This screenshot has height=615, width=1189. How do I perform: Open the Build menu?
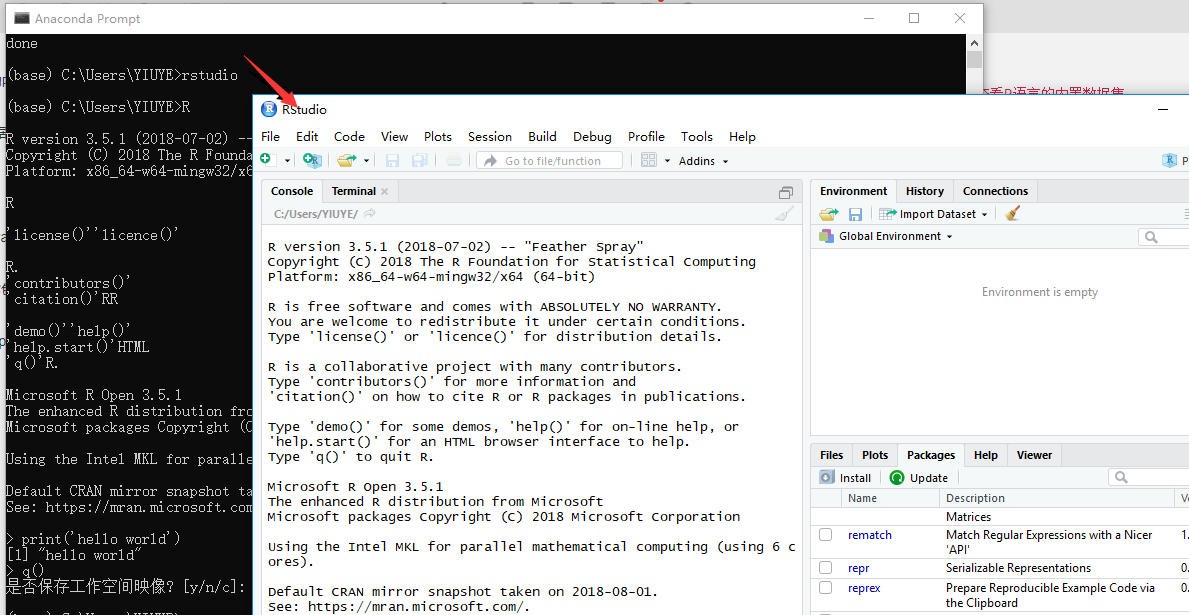[x=542, y=136]
